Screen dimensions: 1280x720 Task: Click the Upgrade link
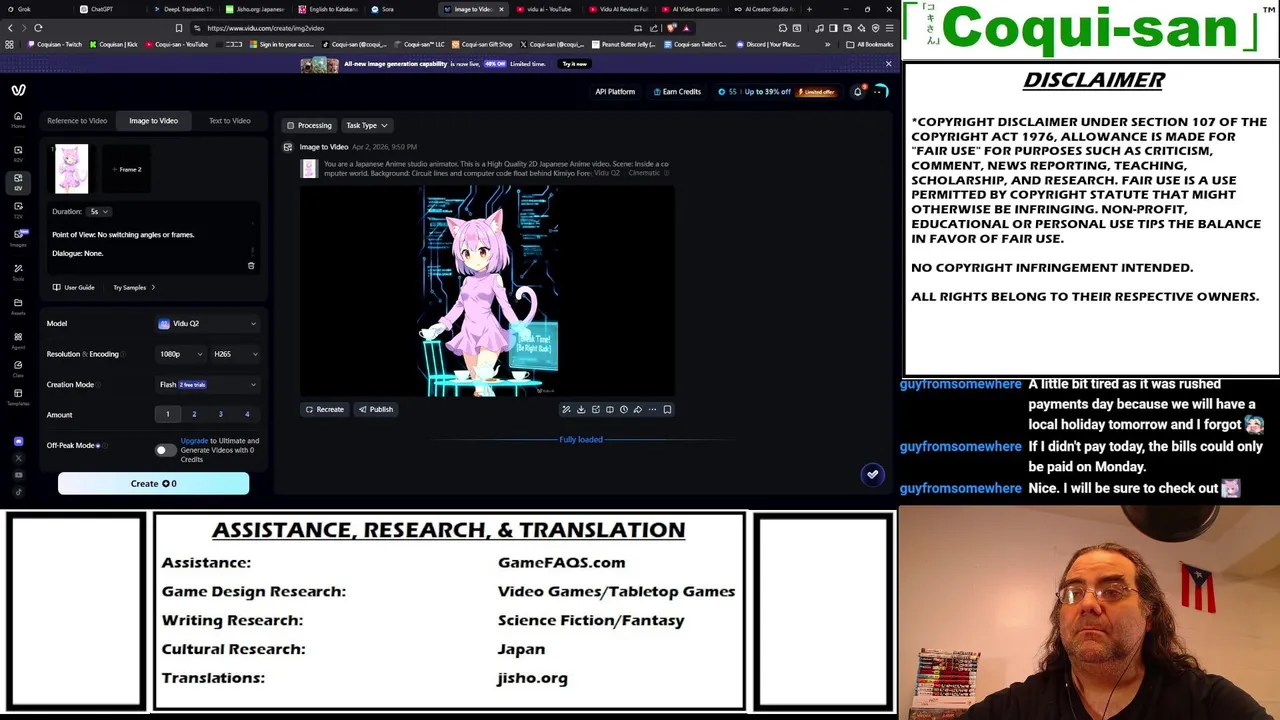(194, 441)
